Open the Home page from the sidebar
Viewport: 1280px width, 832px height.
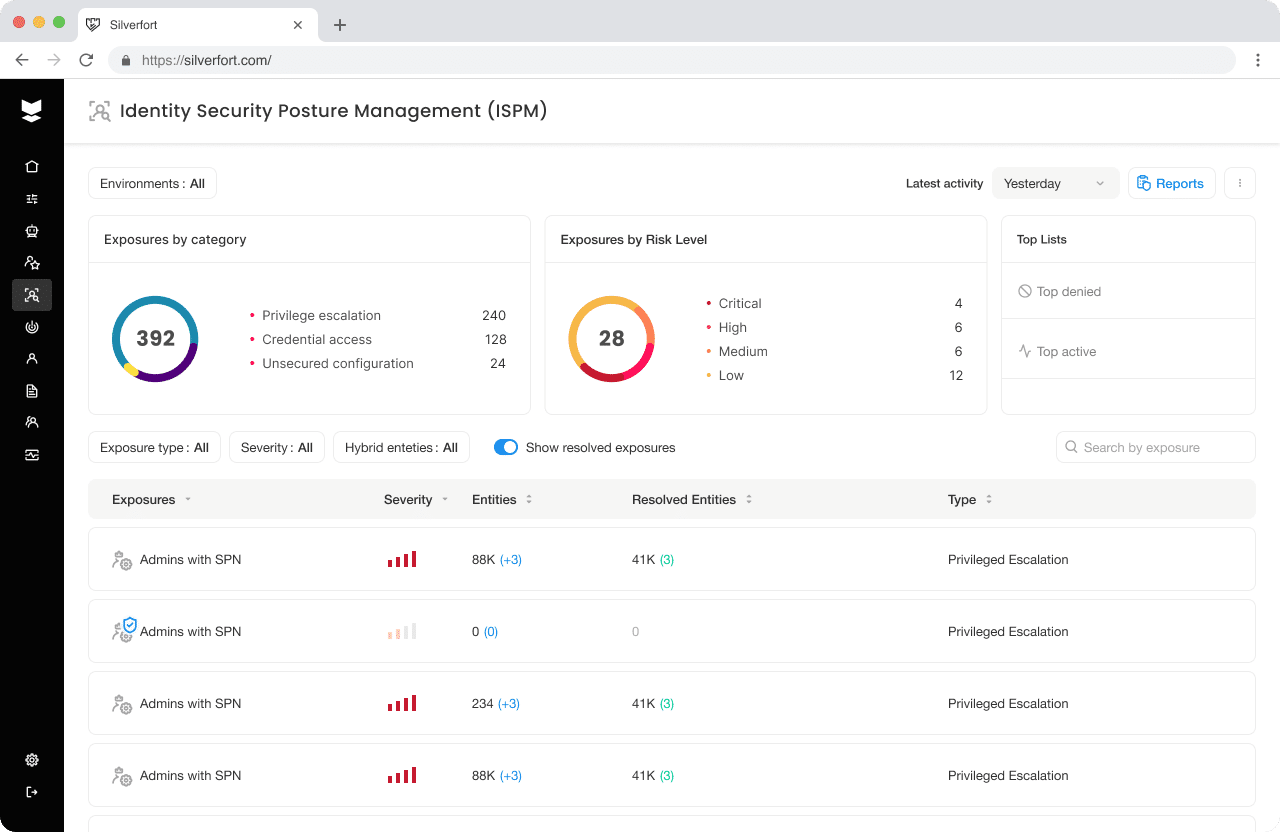pos(32,167)
